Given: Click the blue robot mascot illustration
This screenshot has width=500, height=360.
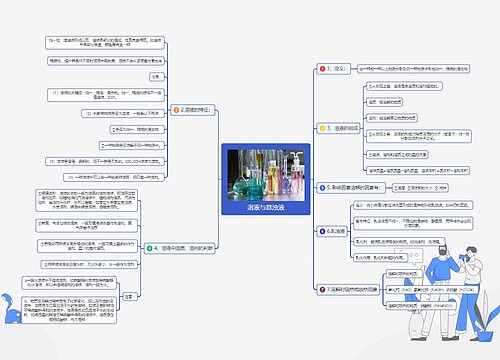Looking at the screenshot, I should coord(11,309).
